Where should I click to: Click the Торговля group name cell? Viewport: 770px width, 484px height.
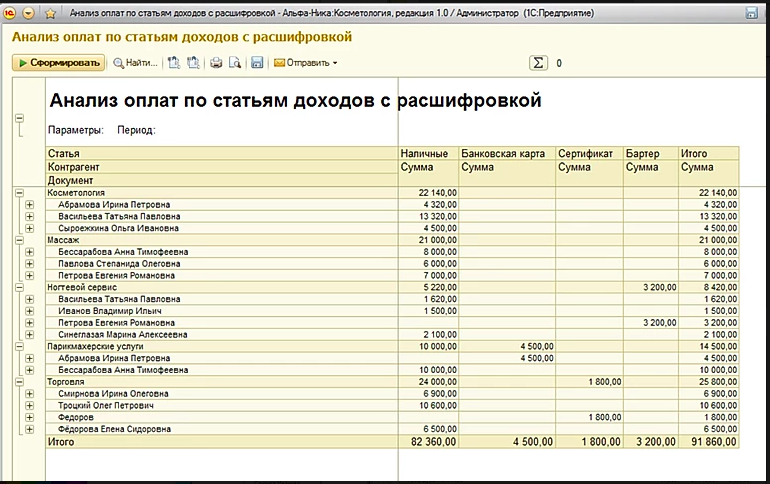pos(222,381)
